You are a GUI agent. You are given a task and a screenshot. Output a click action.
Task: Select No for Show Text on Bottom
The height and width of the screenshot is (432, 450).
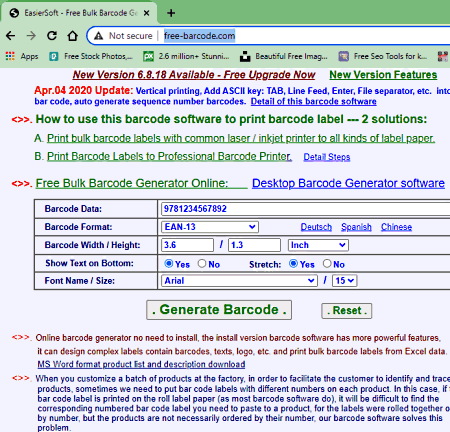[202, 264]
